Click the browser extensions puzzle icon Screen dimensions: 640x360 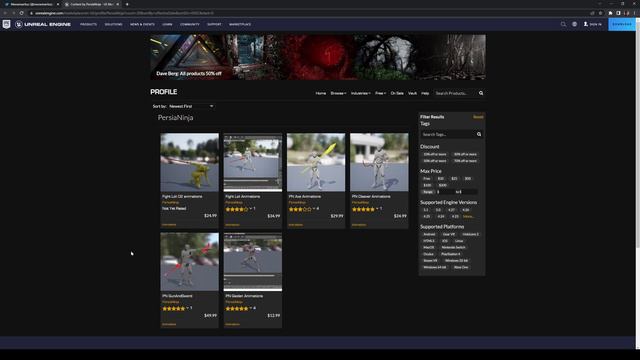pos(610,13)
